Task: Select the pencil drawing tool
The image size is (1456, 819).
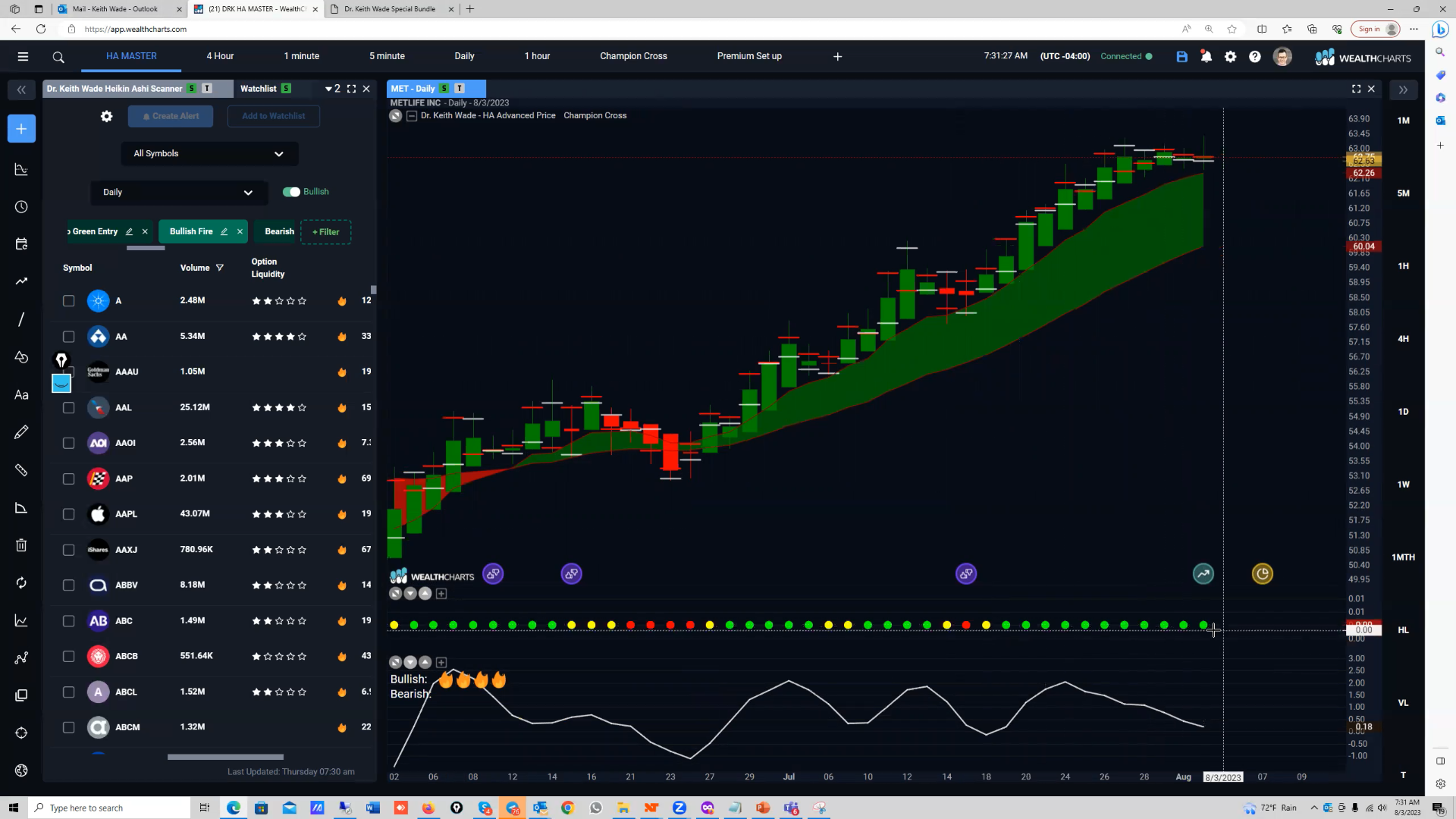Action: coord(21,432)
